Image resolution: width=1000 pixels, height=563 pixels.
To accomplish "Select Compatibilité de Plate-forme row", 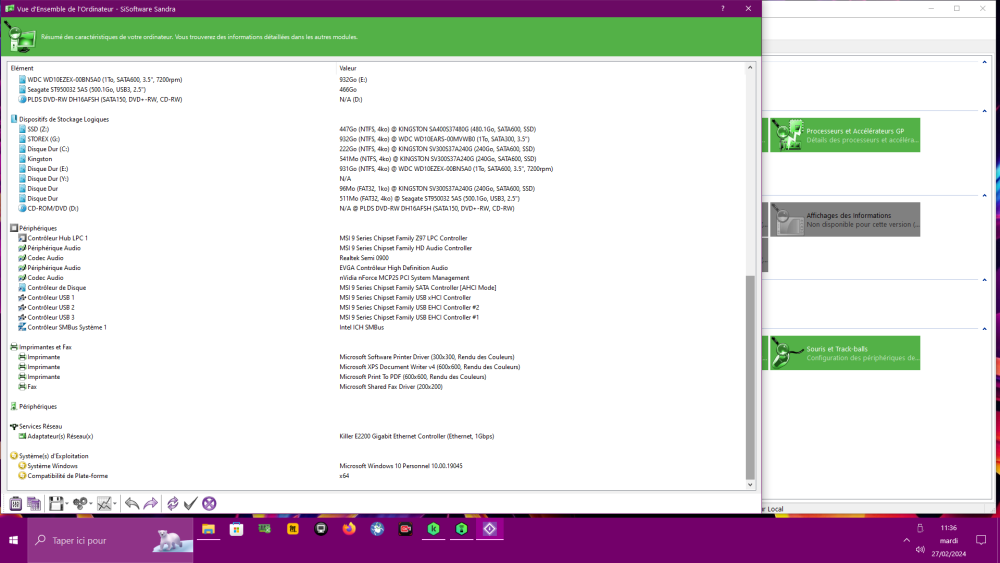I will click(376, 476).
